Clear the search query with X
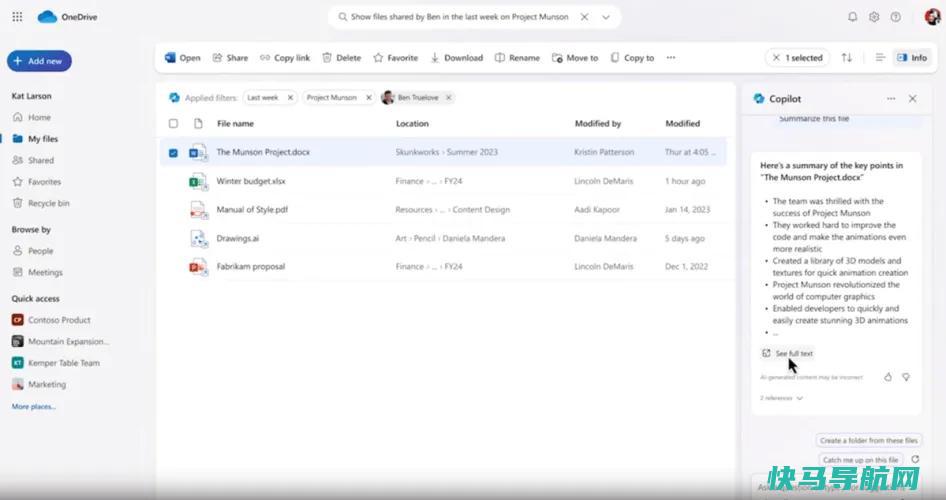946x500 pixels. (584, 17)
